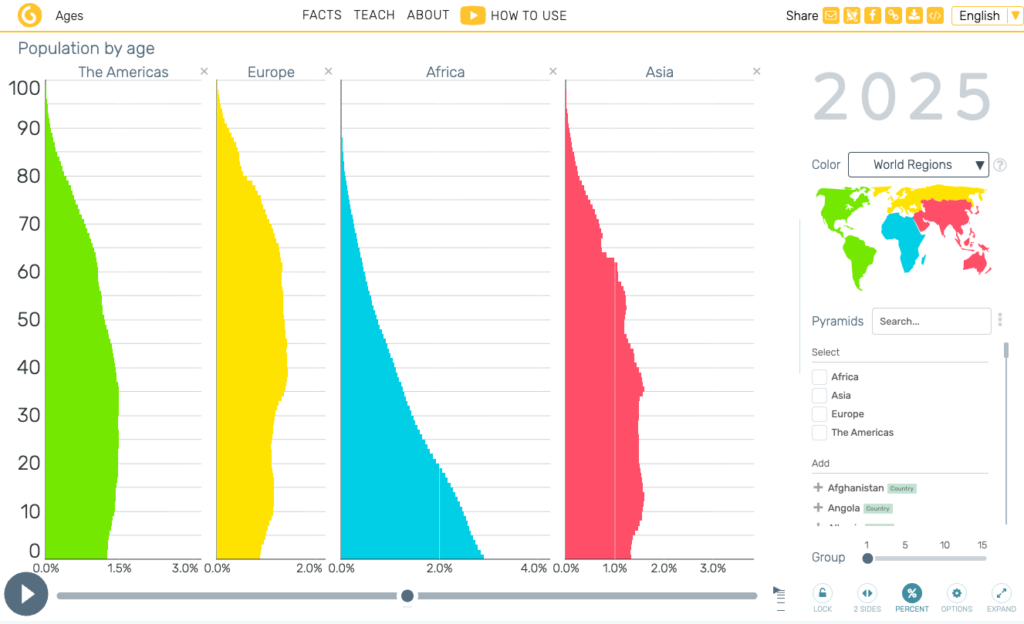The width and height of the screenshot is (1024, 624).
Task: Click the Africa pyramid title
Action: (445, 72)
